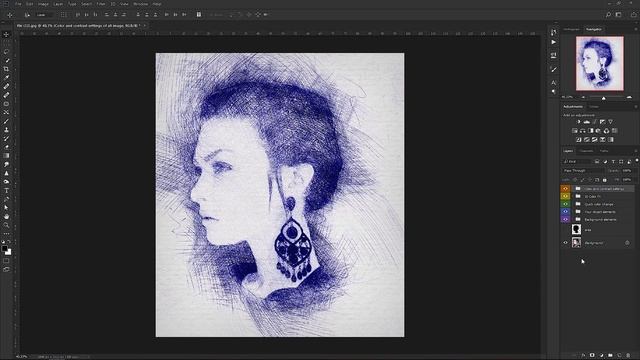Open the layer Opacity value dropdown
640x360 pixels.
click(x=628, y=171)
